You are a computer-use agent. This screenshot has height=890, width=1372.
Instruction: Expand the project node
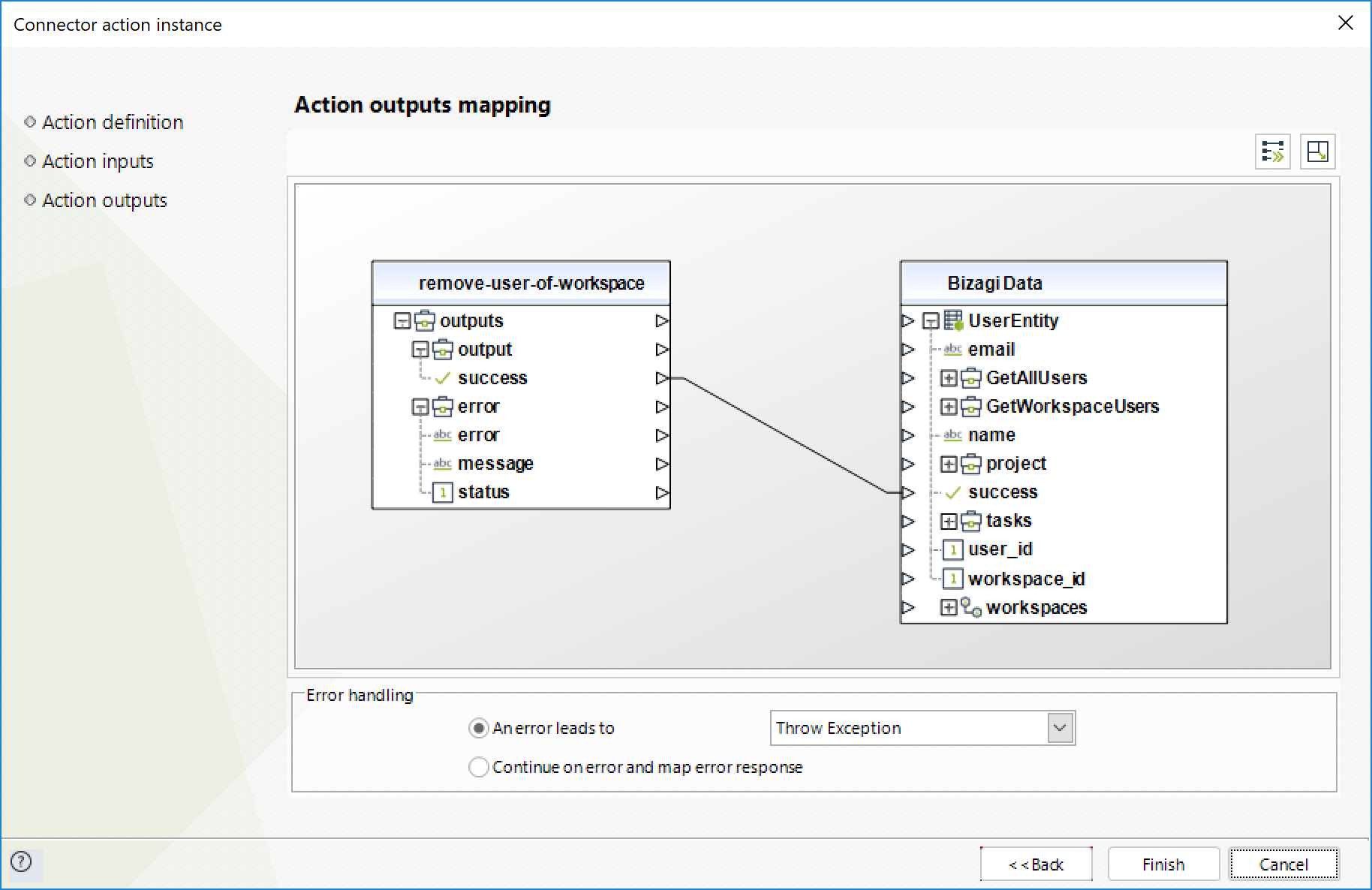(949, 464)
